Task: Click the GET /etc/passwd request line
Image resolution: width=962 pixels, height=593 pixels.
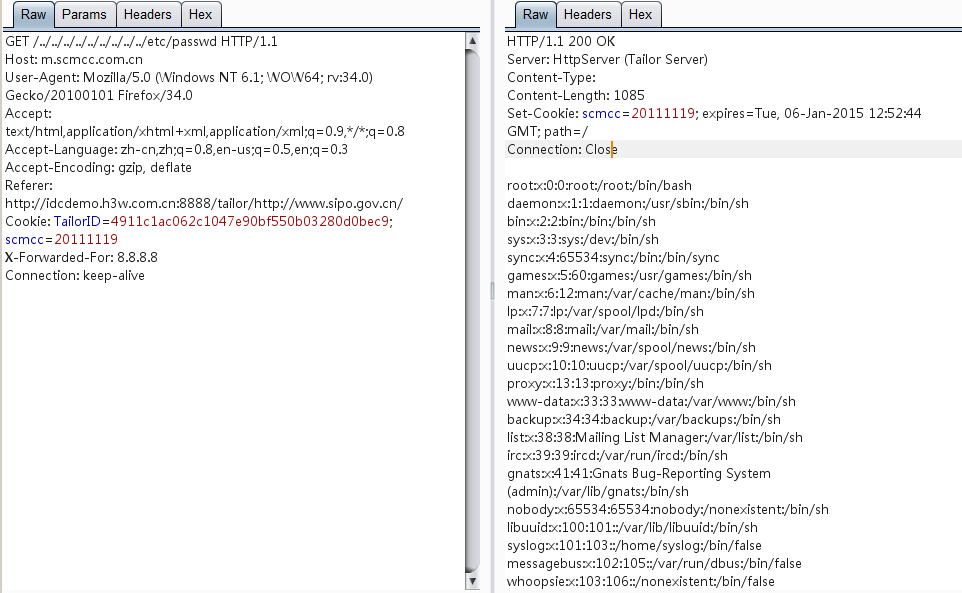Action: tap(141, 42)
